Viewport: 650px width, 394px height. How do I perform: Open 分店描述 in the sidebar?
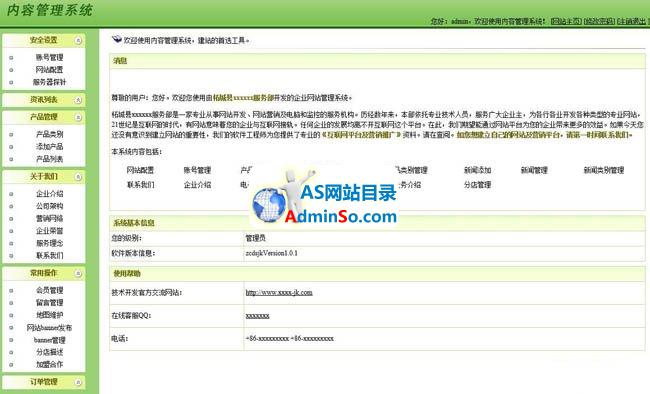coord(49,352)
